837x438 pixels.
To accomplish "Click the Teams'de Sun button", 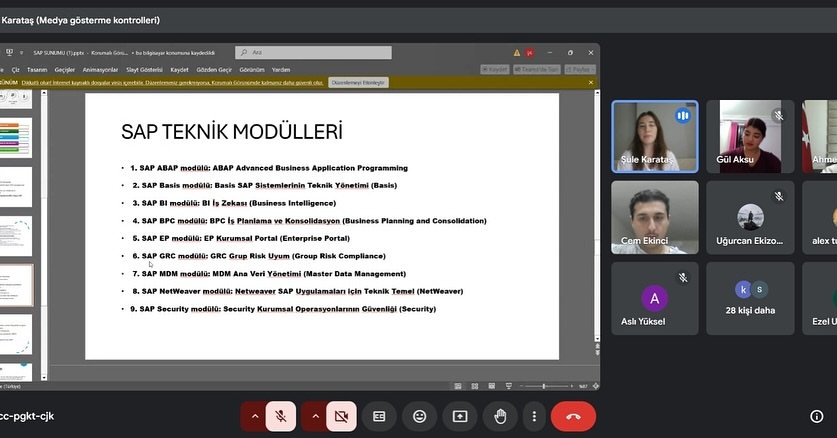I will 536,70.
